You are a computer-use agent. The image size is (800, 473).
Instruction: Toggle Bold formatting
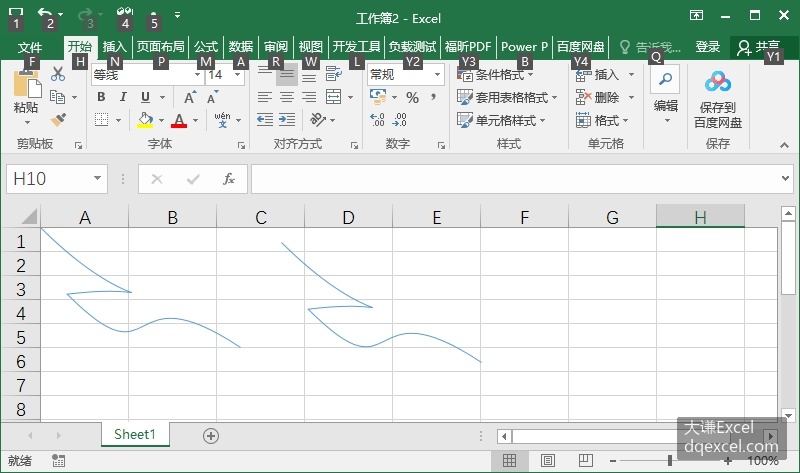(101, 97)
